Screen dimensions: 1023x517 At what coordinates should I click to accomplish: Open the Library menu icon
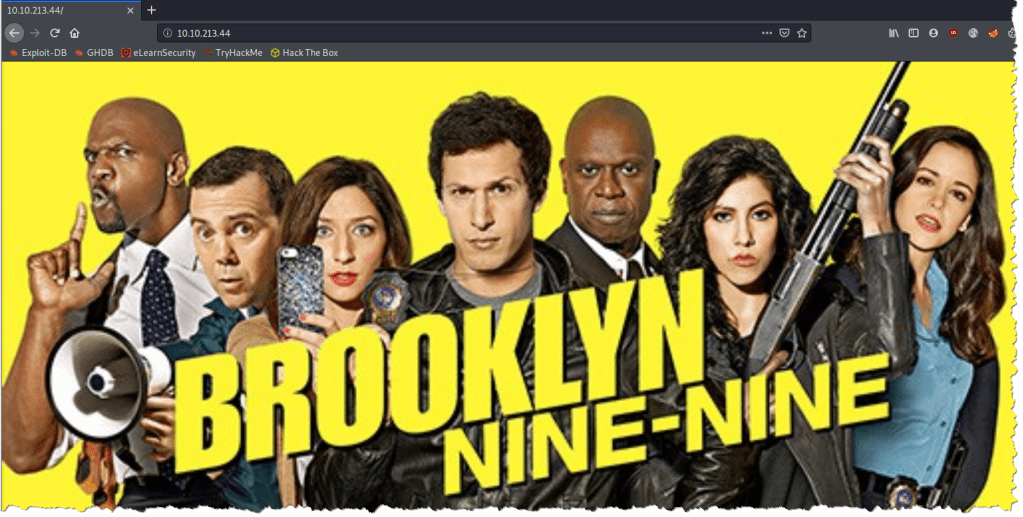(894, 33)
